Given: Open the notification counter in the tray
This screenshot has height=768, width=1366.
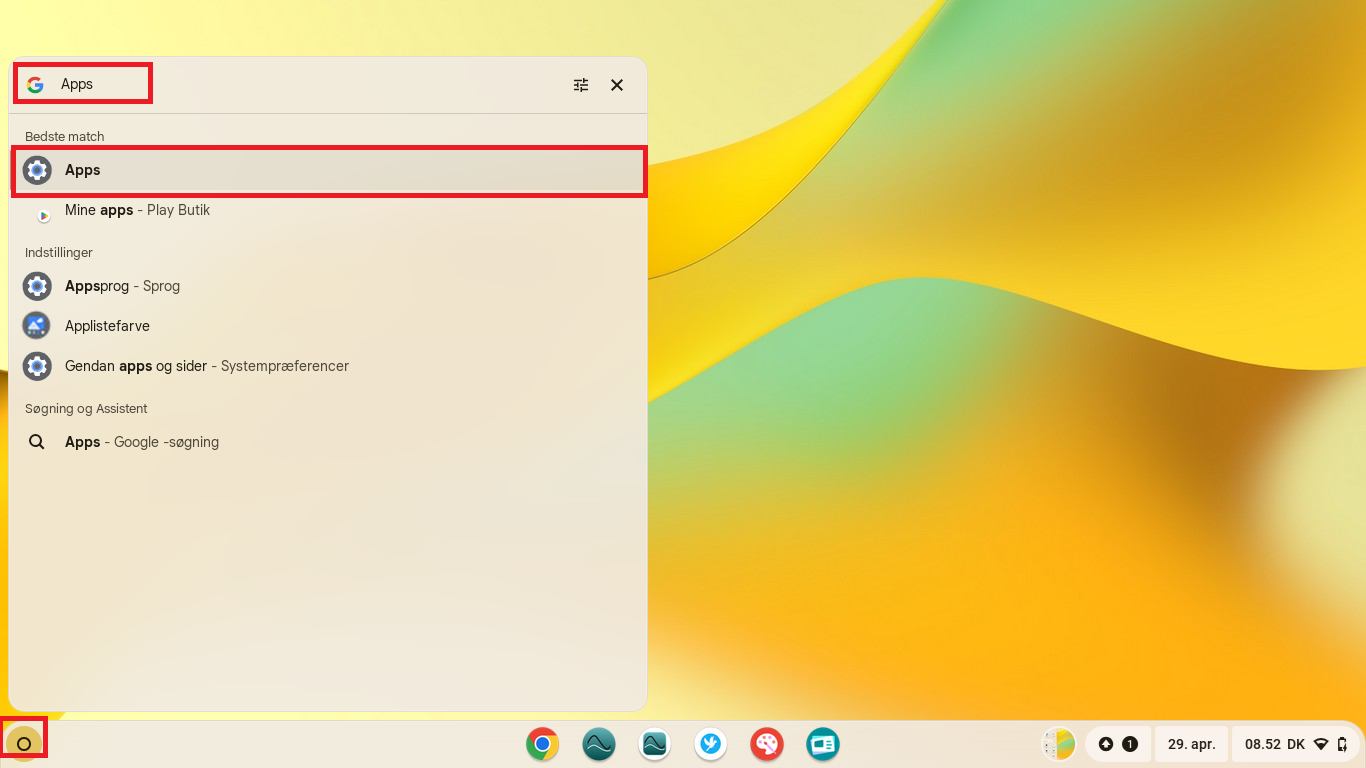Looking at the screenshot, I should [1118, 744].
